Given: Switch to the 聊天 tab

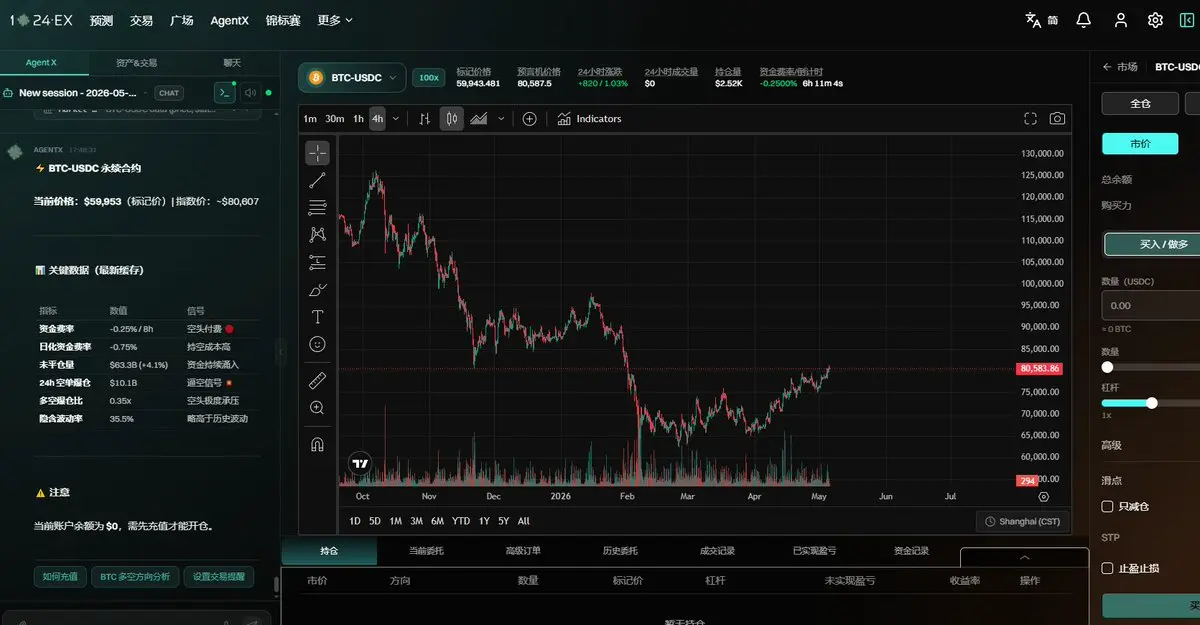Looking at the screenshot, I should tap(232, 62).
